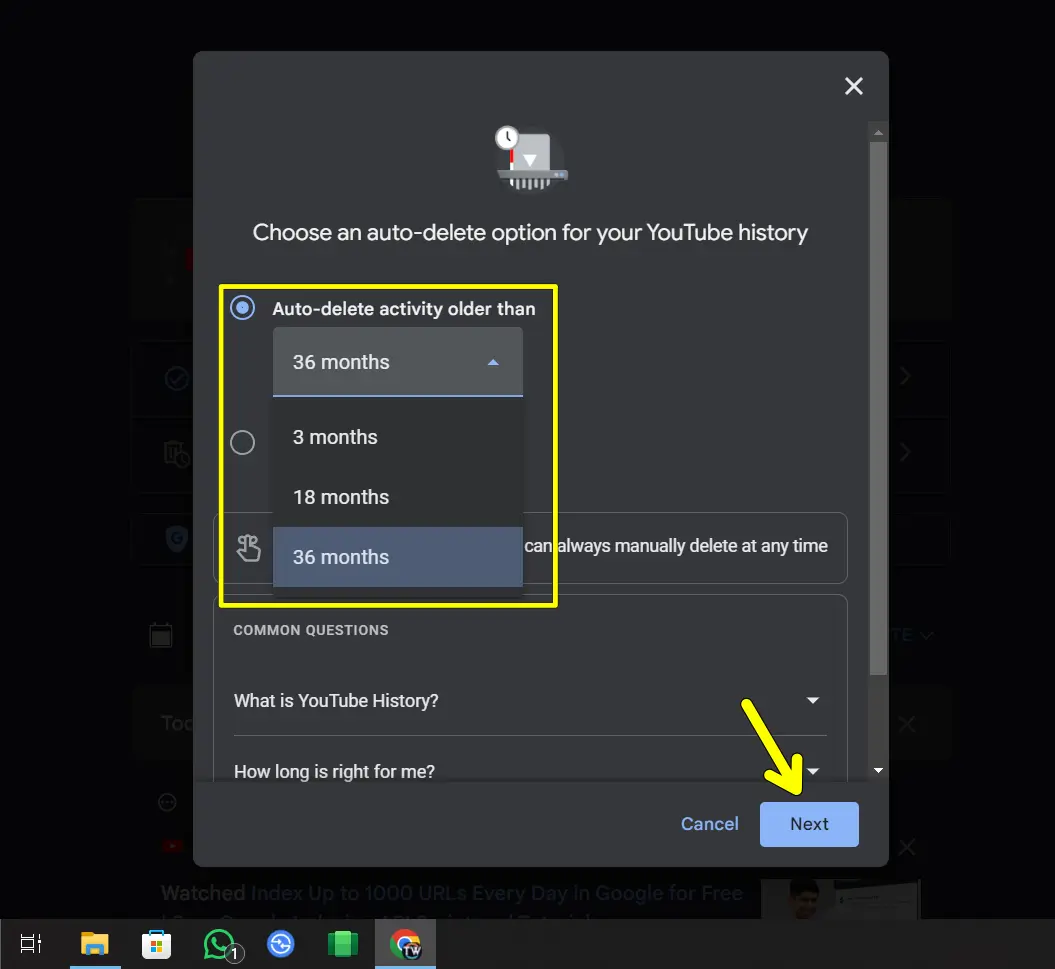This screenshot has height=969, width=1055.
Task: Click the shredder auto-delete illustration icon
Action: point(531,158)
